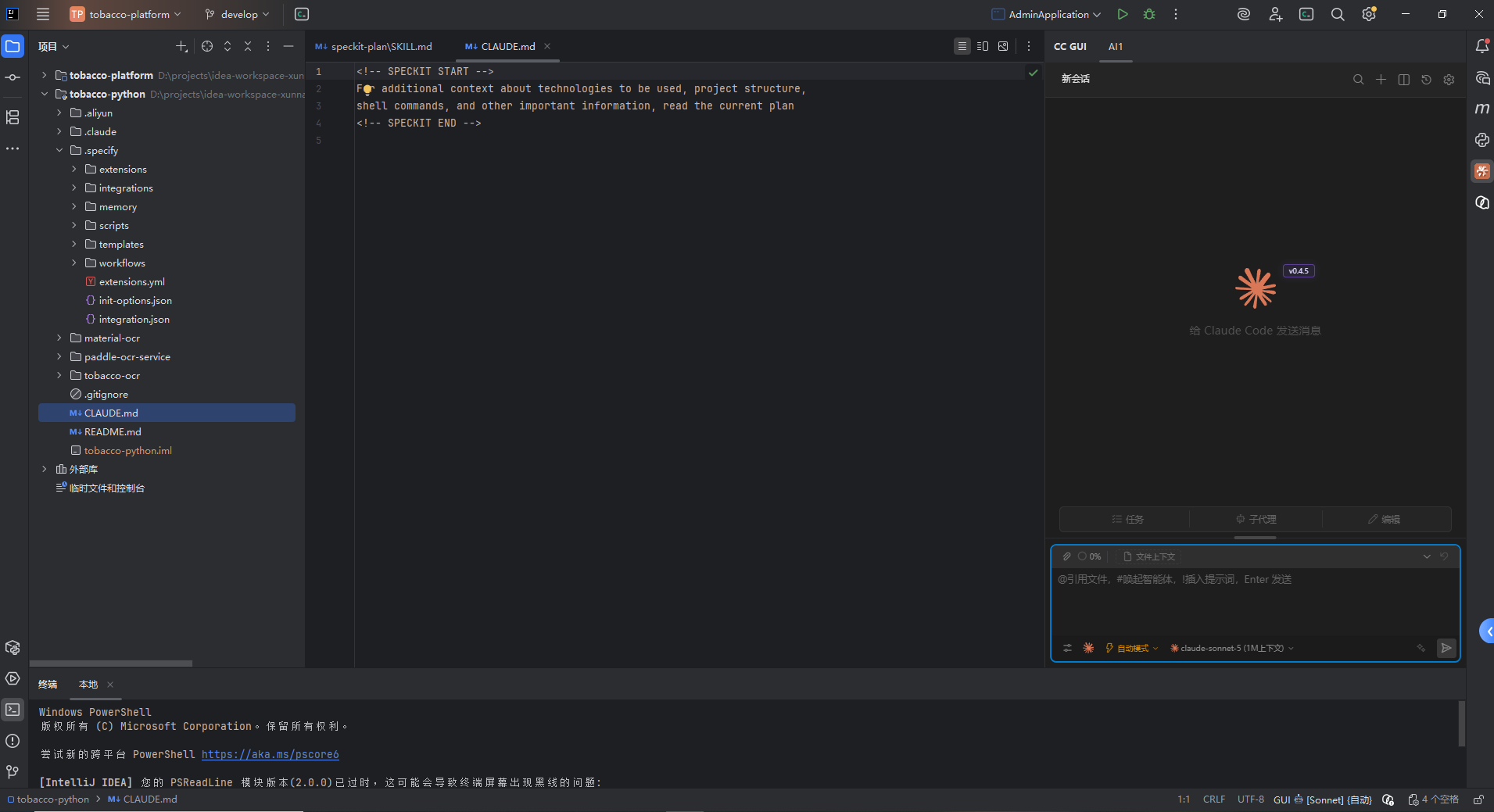
Task: Select the 本地 terminal tab
Action: pyautogui.click(x=88, y=684)
